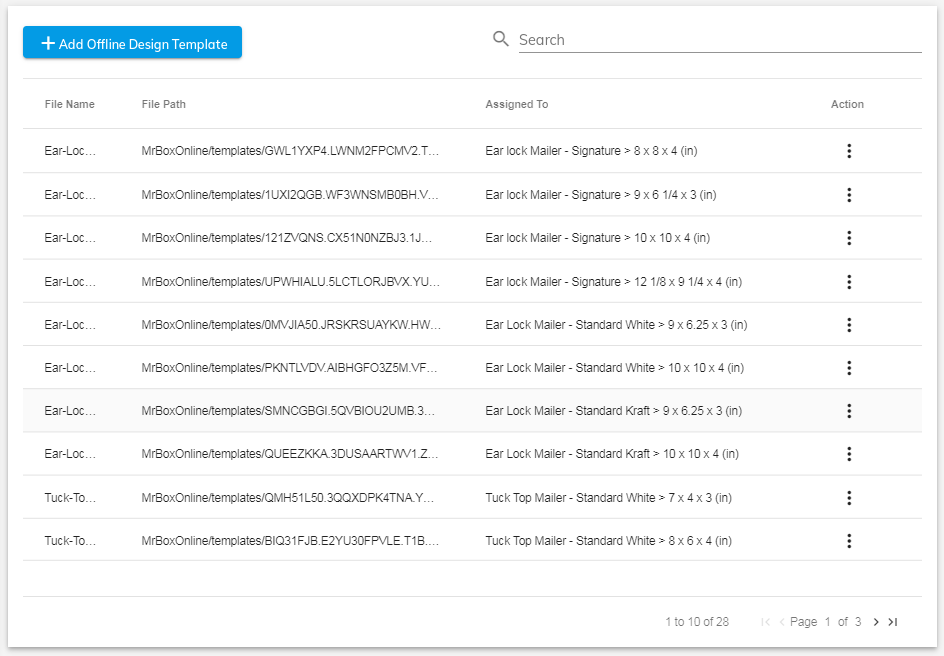Click the File Name column header

click(69, 104)
